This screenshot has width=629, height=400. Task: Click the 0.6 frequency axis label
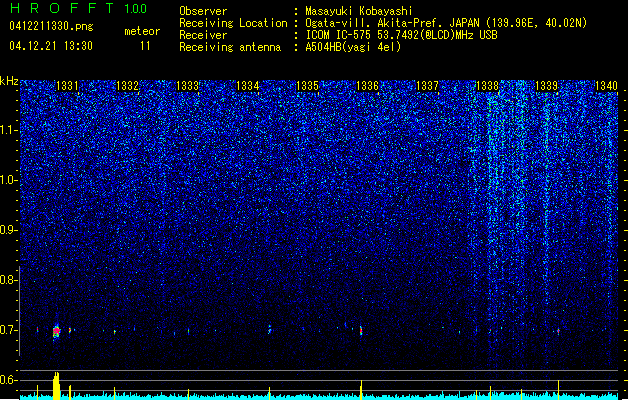[9, 380]
